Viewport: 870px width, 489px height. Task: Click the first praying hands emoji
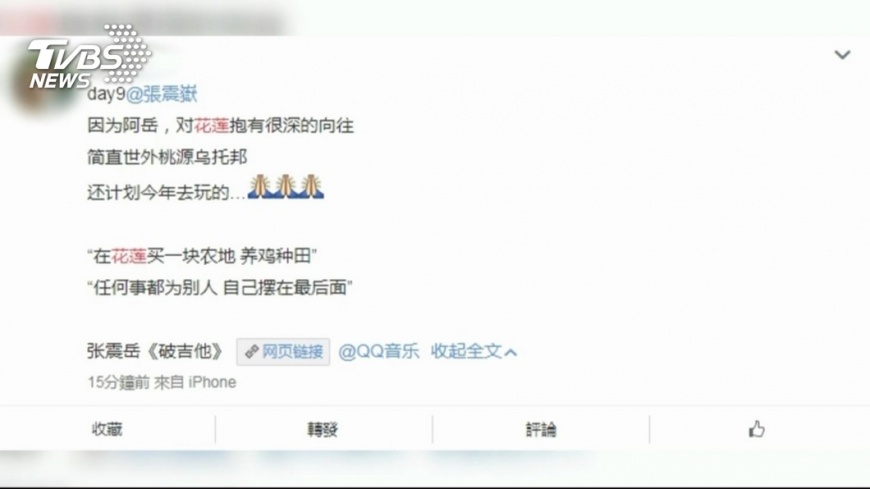[259, 187]
